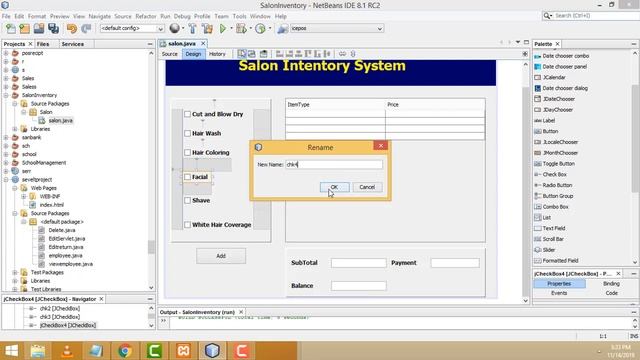The image size is (640, 360).
Task: Undo the last action via toolbar
Action: 72,29
